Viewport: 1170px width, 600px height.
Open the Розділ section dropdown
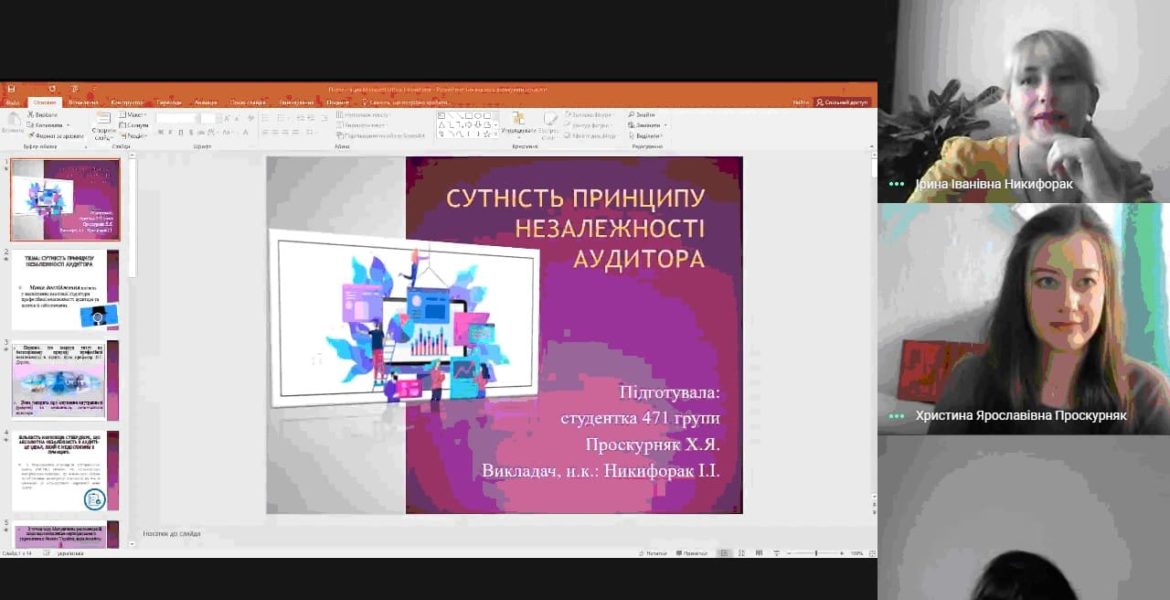[133, 136]
